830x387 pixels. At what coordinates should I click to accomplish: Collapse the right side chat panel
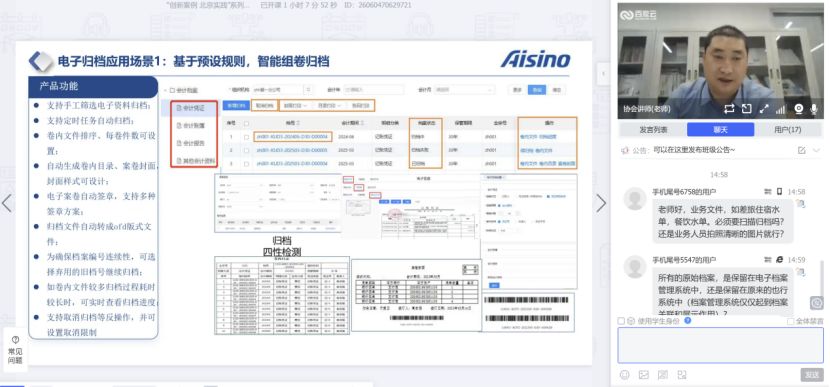point(603,74)
